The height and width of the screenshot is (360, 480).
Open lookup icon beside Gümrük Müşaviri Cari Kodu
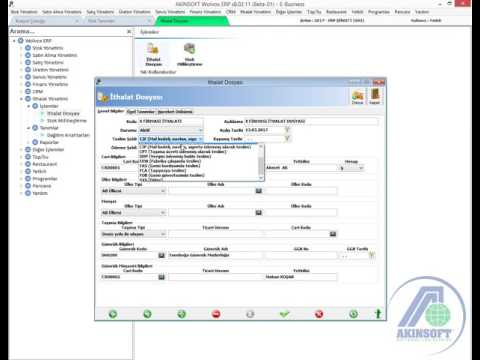point(161,277)
